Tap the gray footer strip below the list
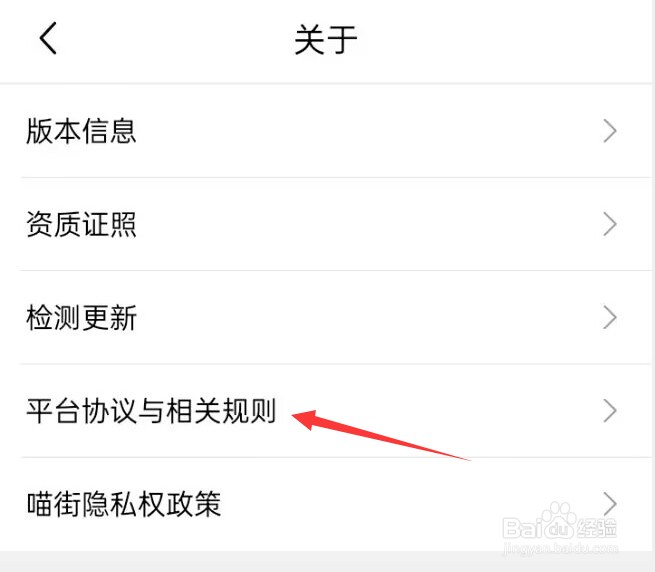 point(328,561)
